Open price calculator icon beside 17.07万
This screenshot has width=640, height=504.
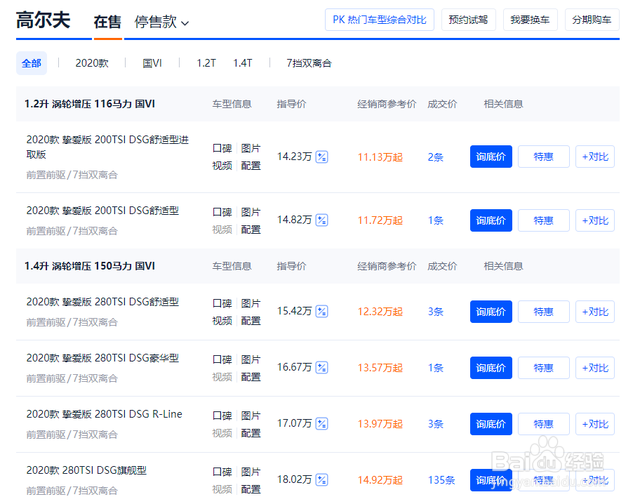tap(322, 424)
